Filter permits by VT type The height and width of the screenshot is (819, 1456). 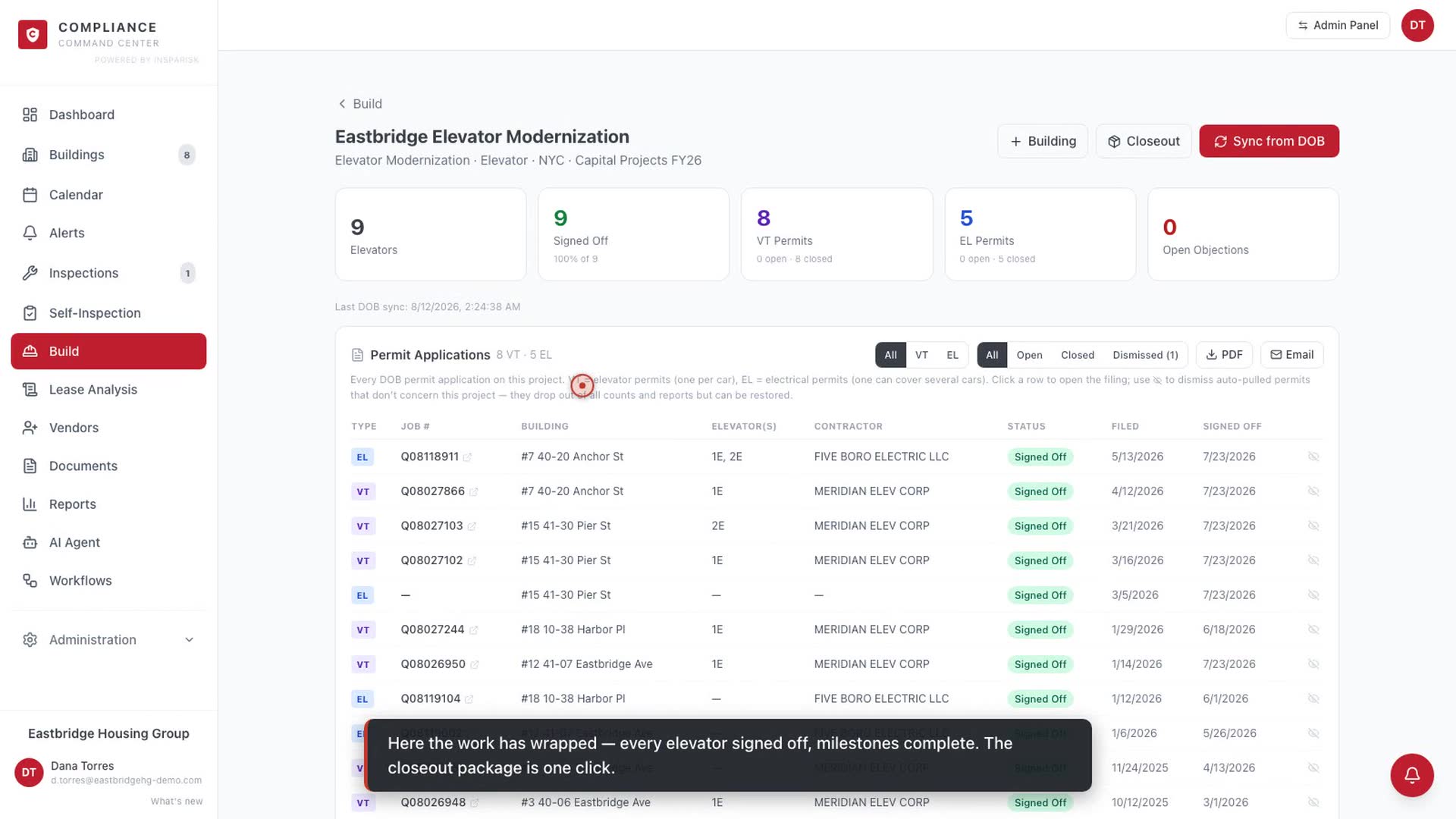(921, 355)
